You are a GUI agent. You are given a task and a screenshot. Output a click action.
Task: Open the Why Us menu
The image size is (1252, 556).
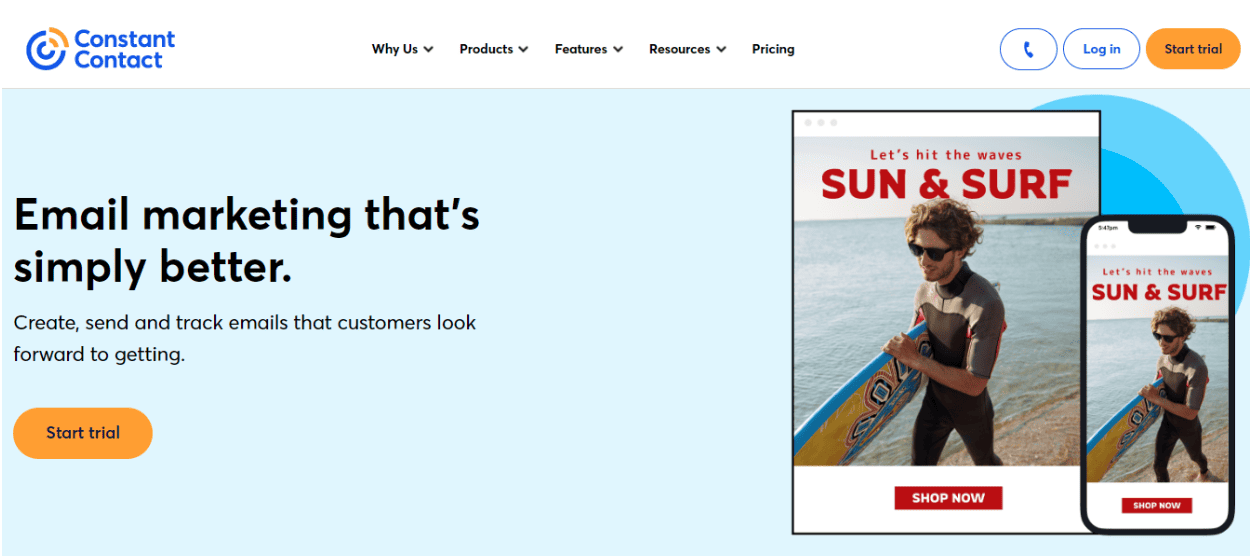coord(403,49)
